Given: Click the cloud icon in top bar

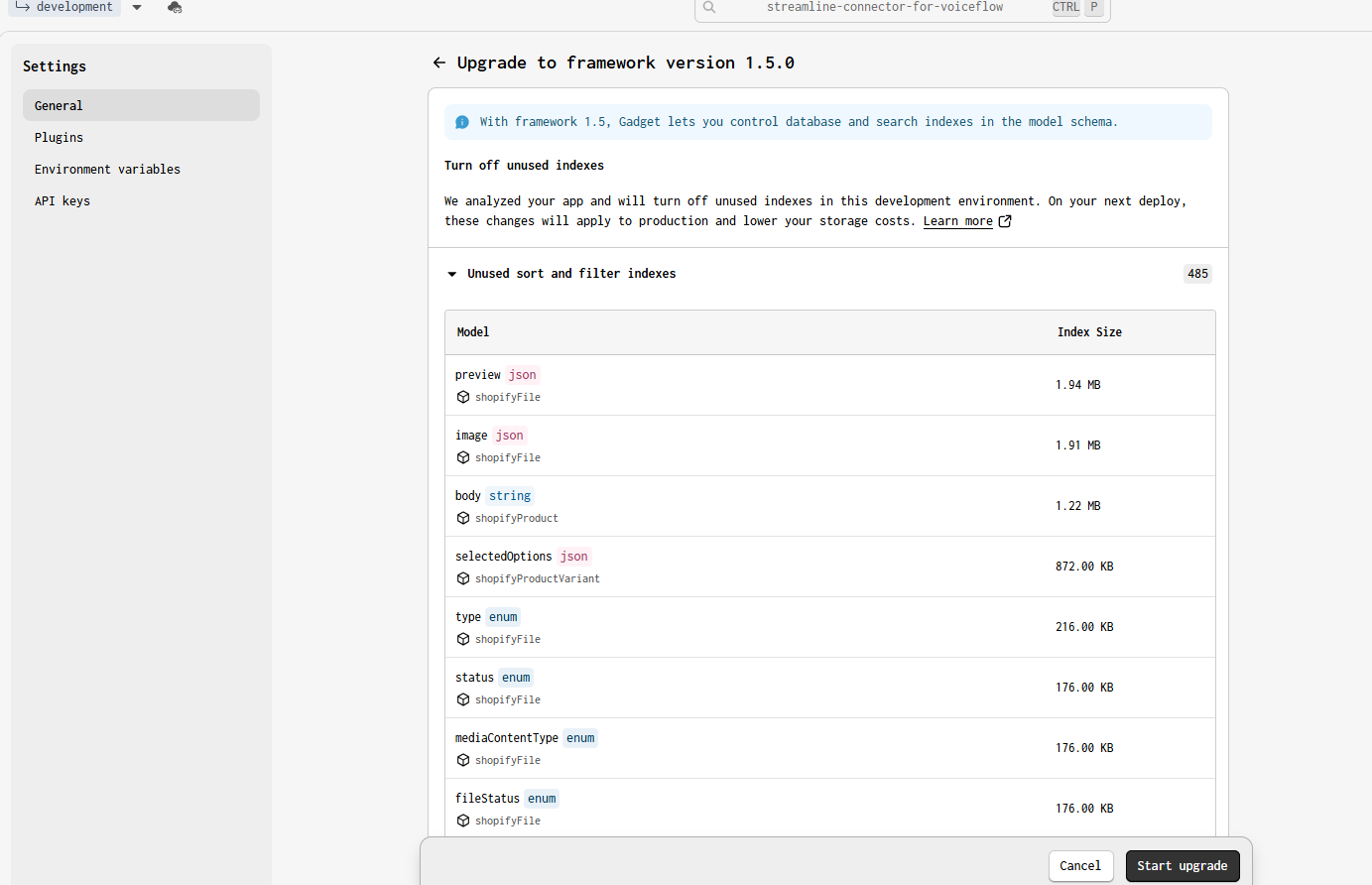Looking at the screenshot, I should [175, 8].
